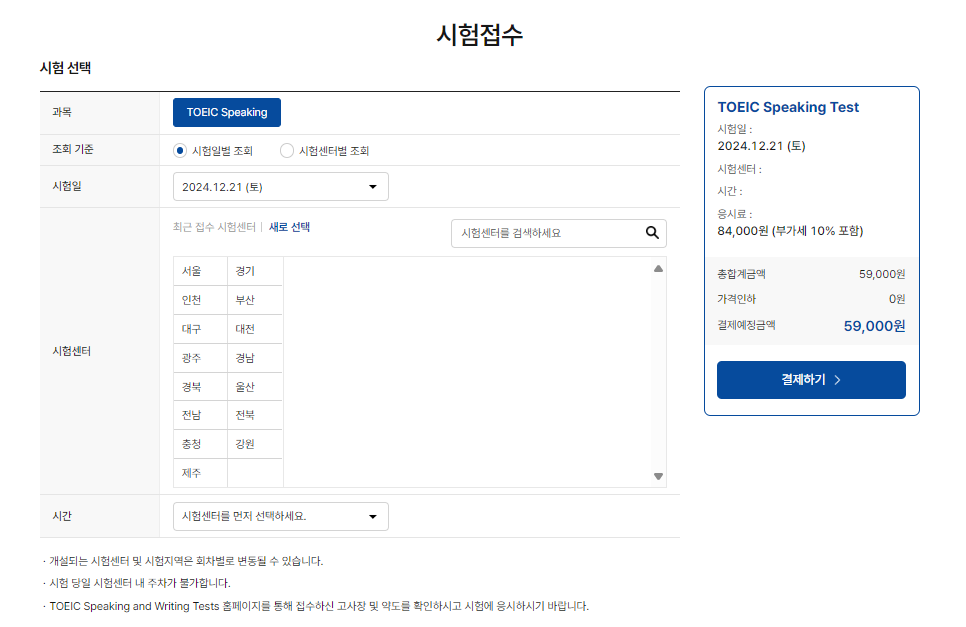The image size is (966, 627).
Task: Pick the 강원 region
Action: coord(254,444)
